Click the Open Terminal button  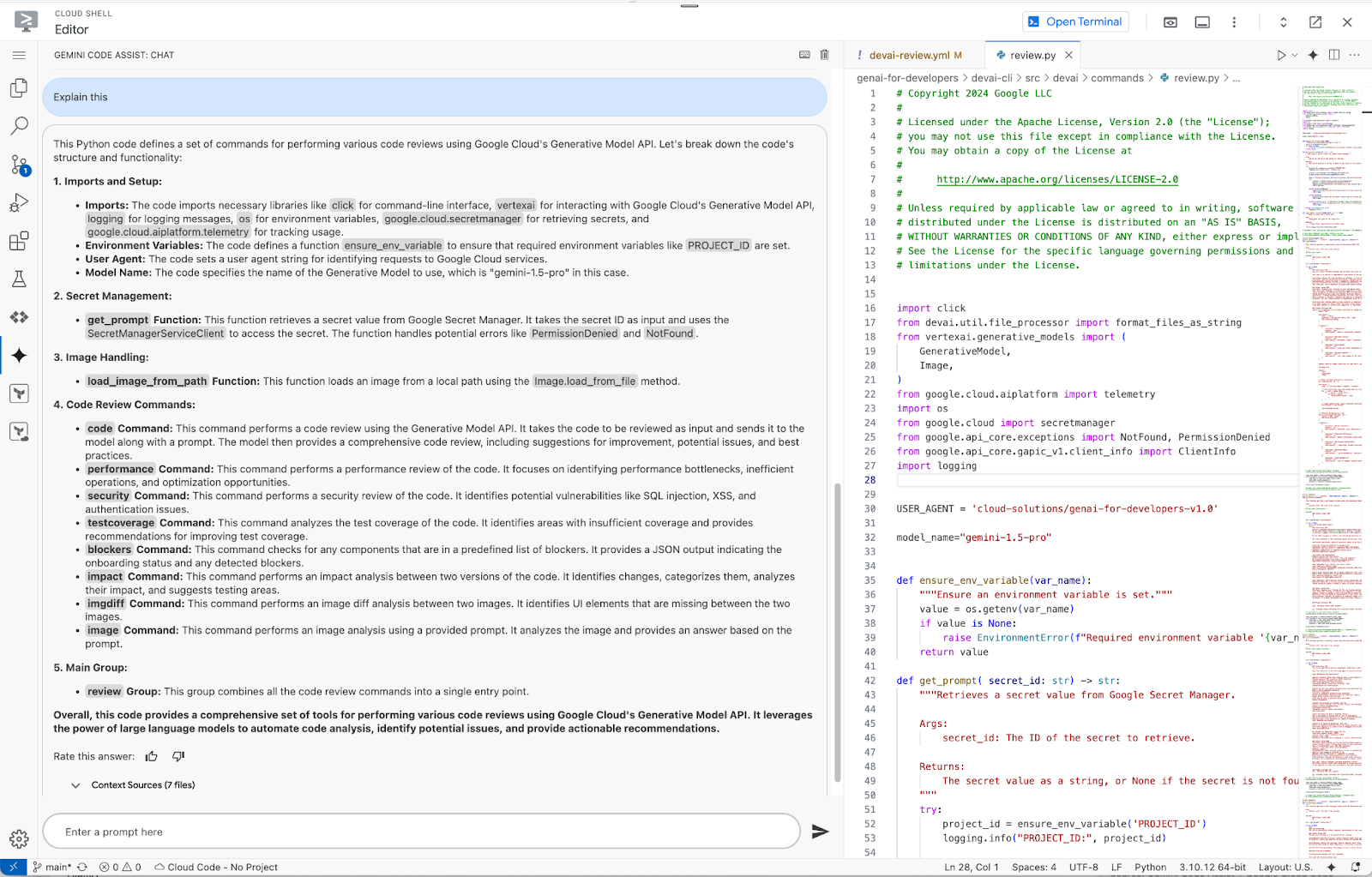(x=1075, y=22)
